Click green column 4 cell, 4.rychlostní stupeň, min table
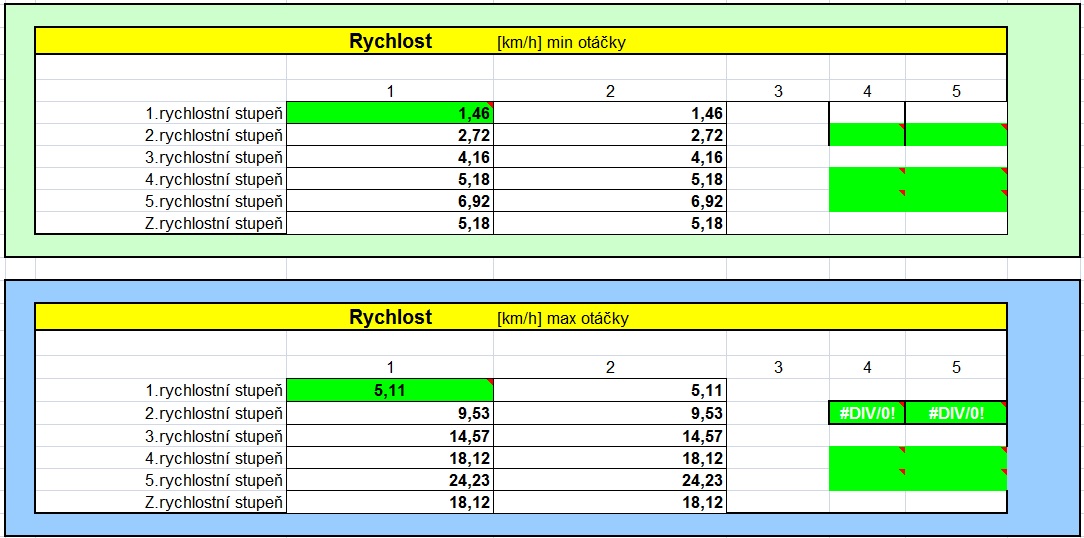 coord(867,179)
